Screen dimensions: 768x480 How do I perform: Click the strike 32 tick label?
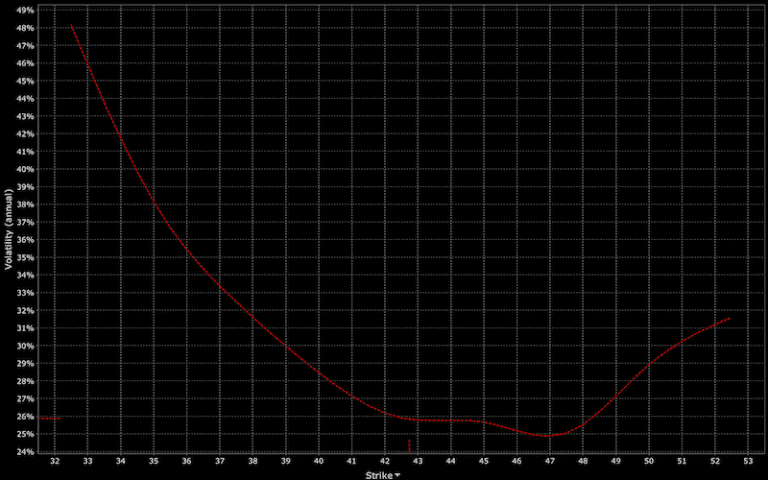pos(55,461)
